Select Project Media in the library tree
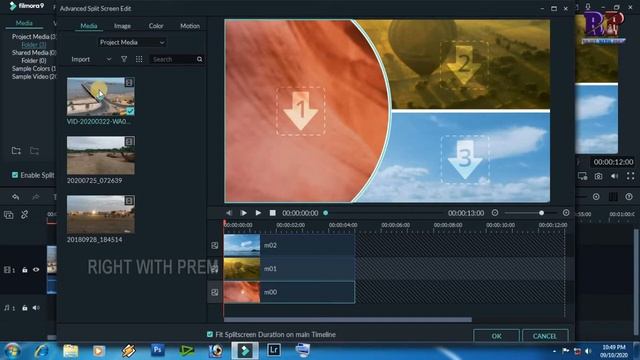640x360 pixels. (x=34, y=37)
